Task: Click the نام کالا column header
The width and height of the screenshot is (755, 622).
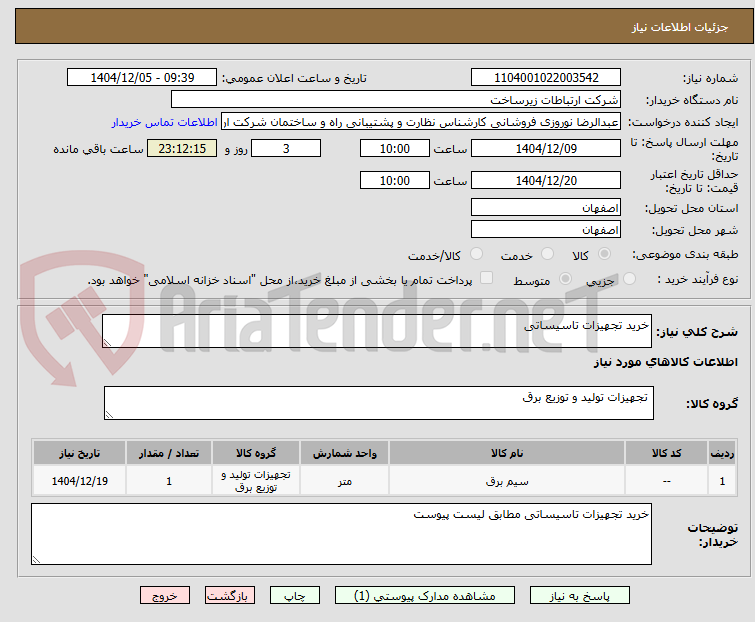Action: 507,453
